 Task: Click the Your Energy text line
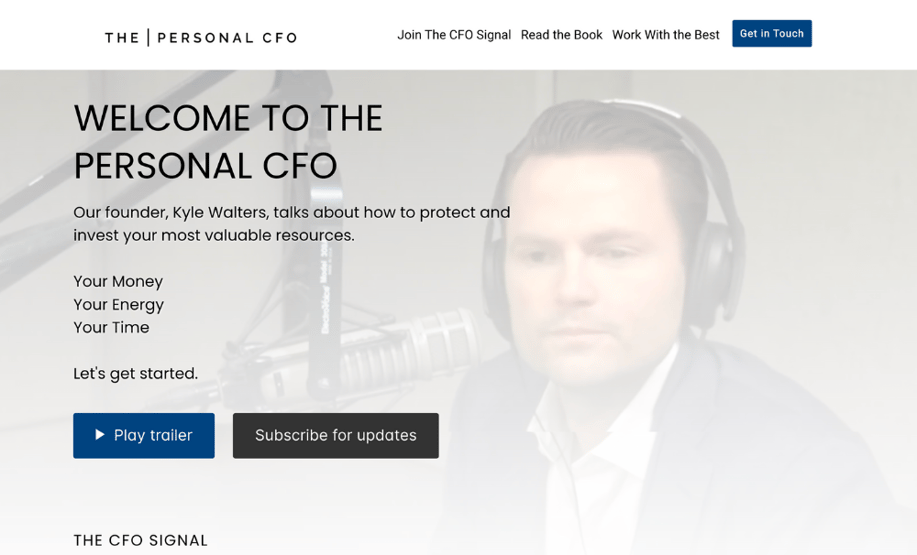[x=118, y=304]
